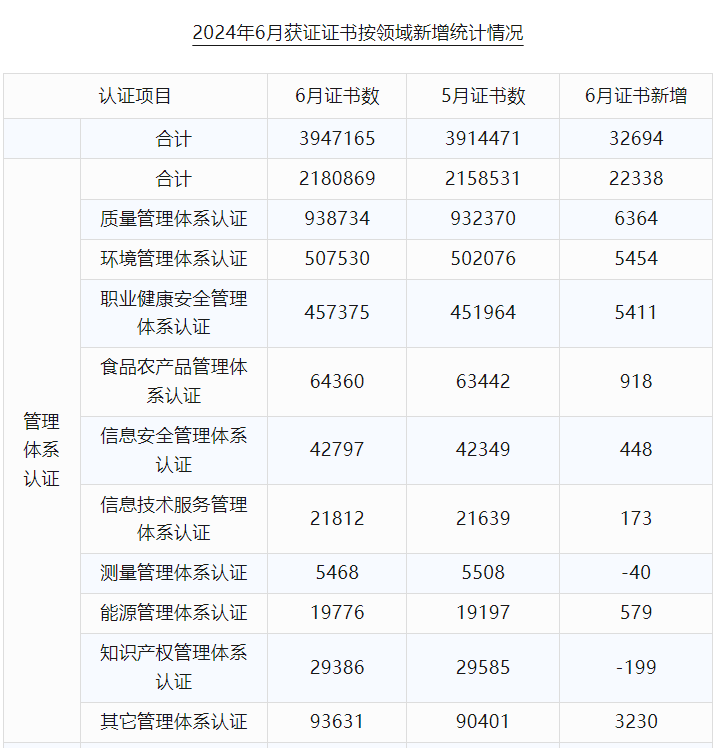
Task: Click the value 63442
Action: pos(483,381)
